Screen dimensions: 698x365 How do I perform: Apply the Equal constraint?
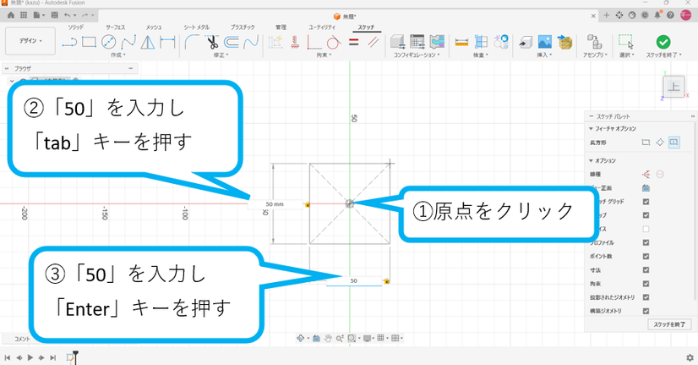(354, 42)
